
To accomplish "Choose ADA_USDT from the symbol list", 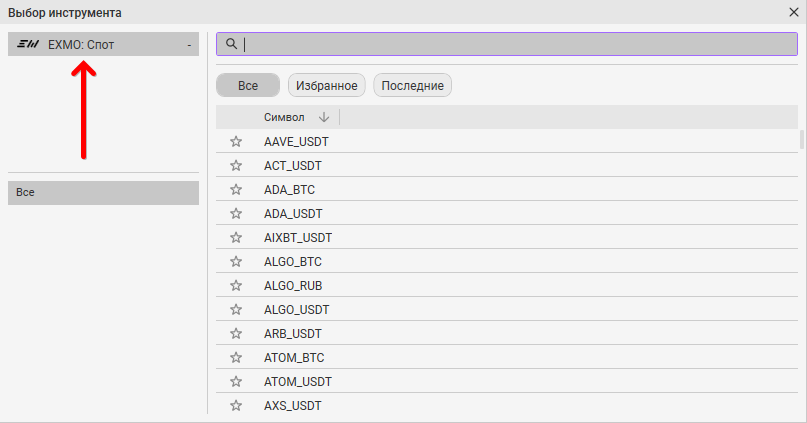I will point(293,213).
